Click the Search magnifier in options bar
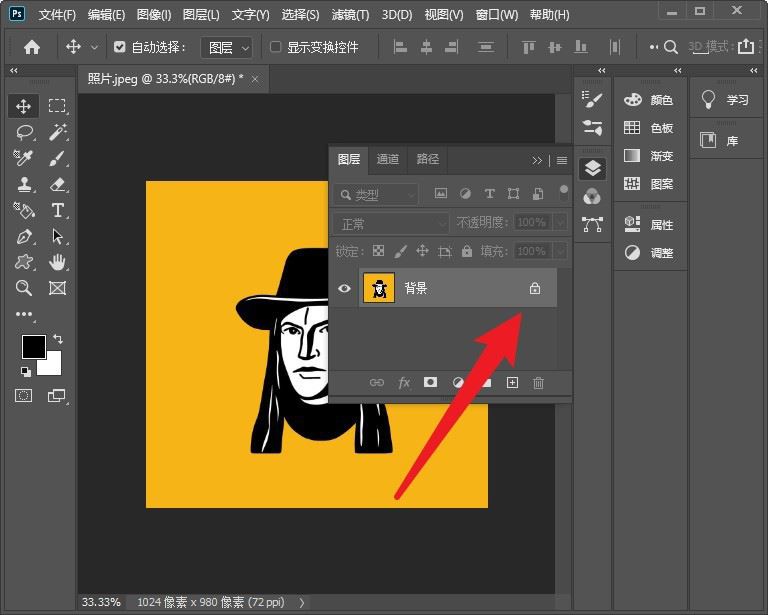 (x=671, y=47)
